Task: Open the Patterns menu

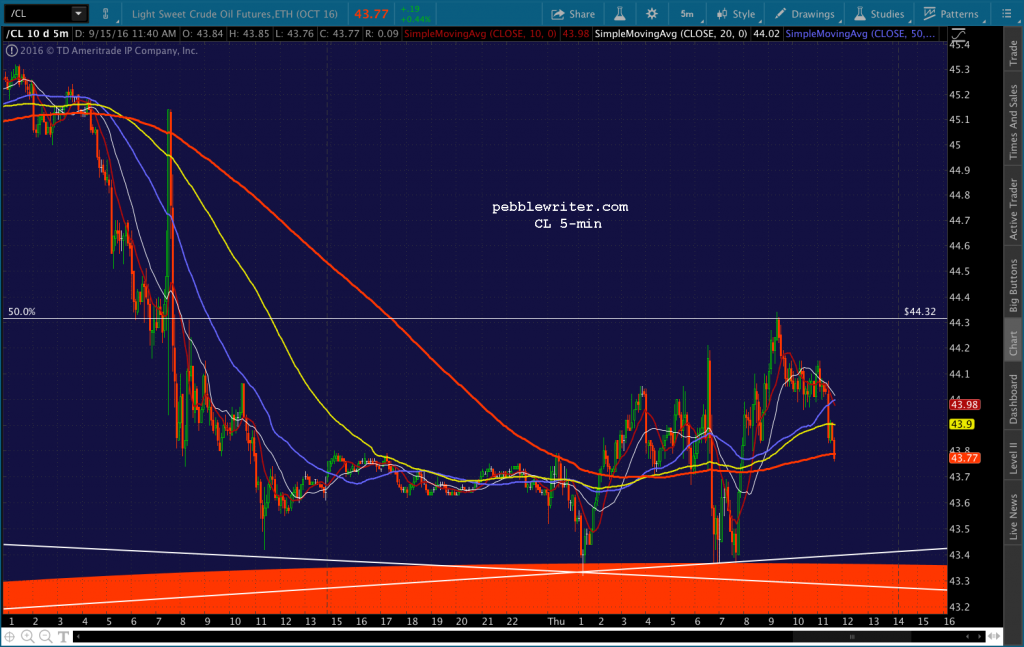Action: 951,14
